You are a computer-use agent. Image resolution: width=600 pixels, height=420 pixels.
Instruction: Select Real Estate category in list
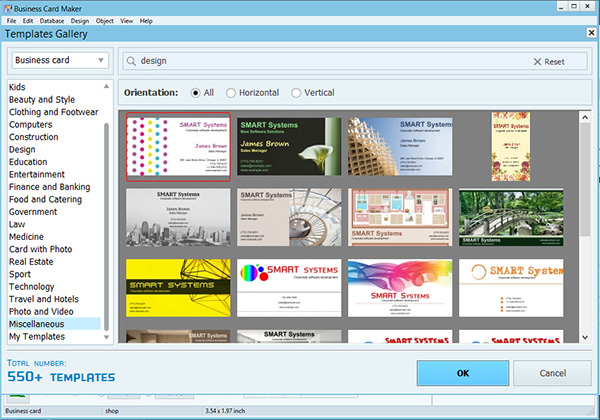click(33, 258)
